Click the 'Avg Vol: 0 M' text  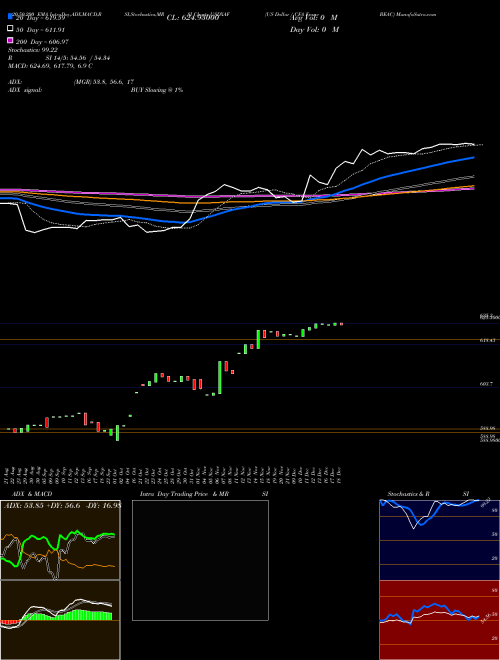[x=314, y=18]
